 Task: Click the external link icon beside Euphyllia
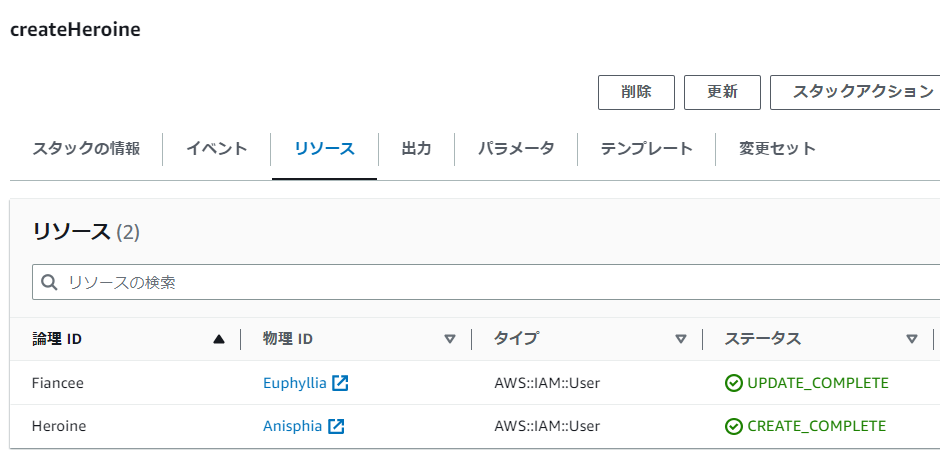[340, 383]
